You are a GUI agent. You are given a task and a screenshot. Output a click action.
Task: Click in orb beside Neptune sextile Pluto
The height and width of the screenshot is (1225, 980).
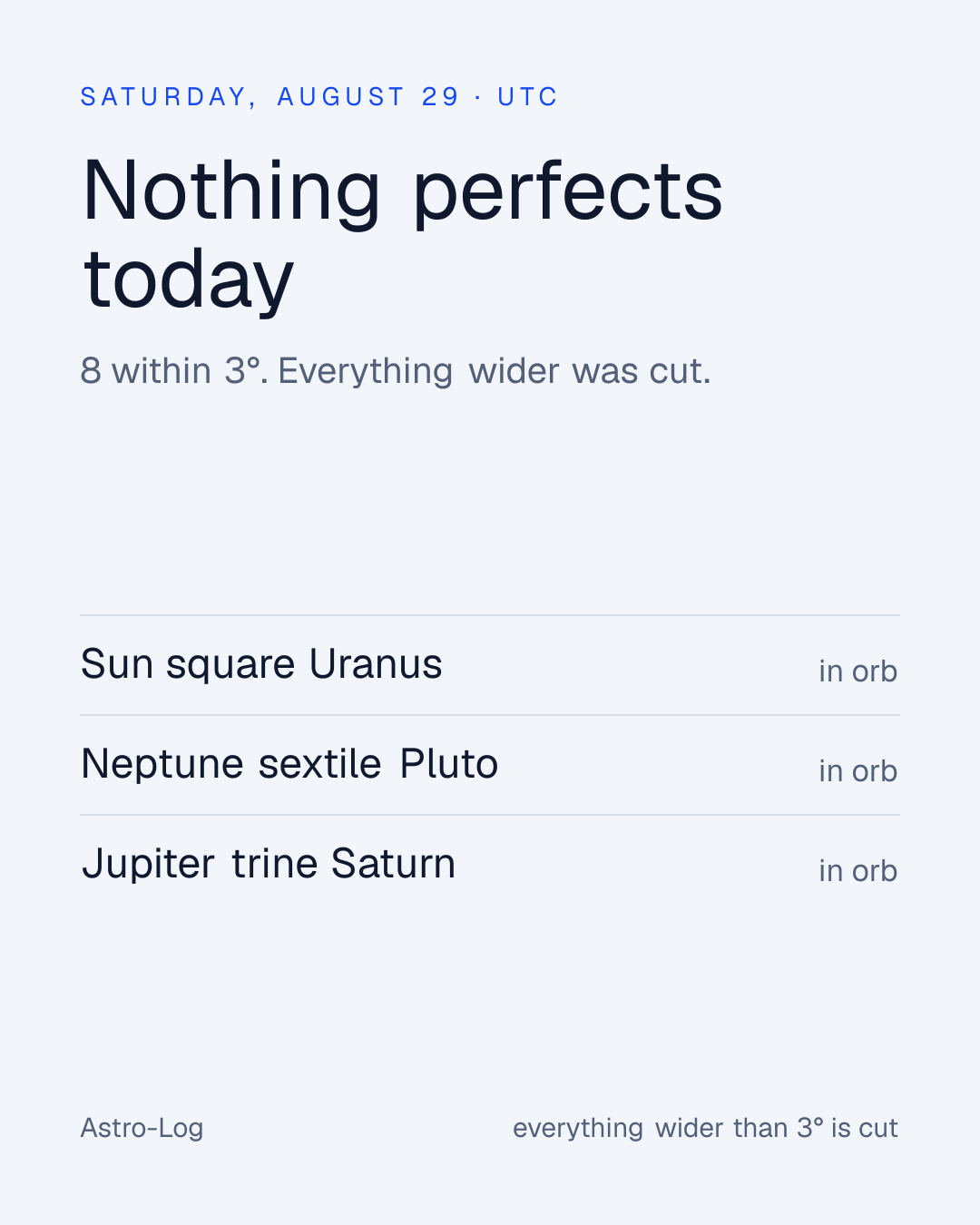click(x=857, y=771)
